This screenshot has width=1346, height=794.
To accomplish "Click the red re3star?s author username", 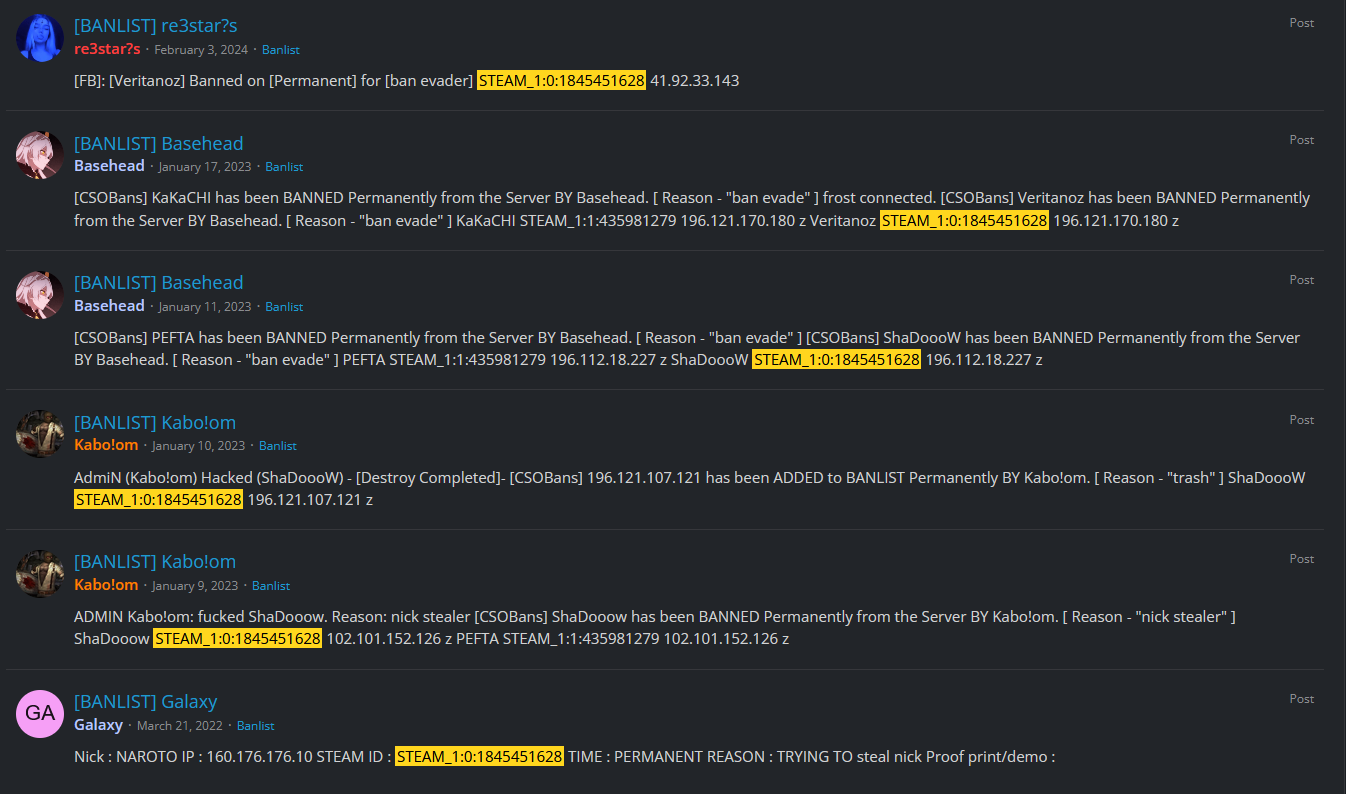I will click(x=107, y=49).
